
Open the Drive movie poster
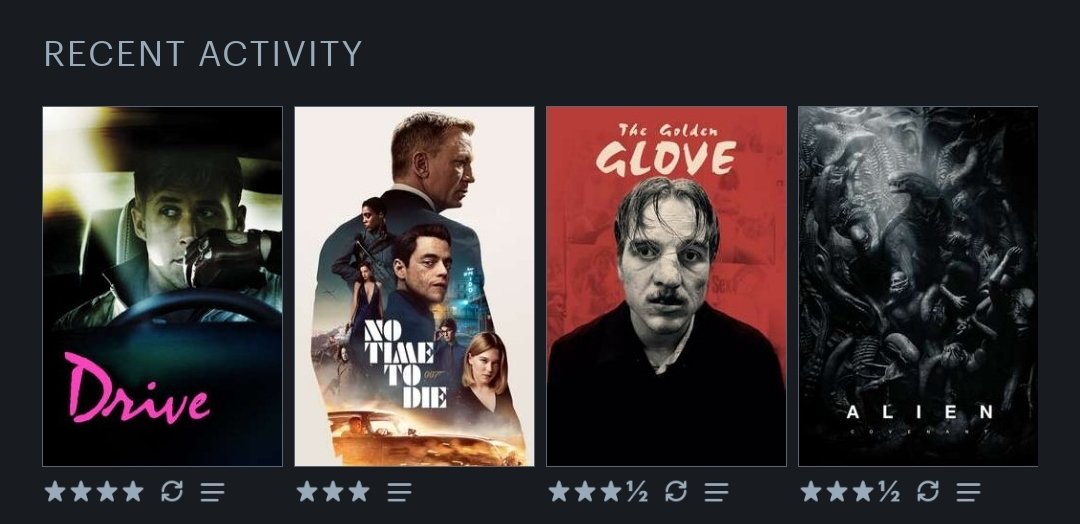(x=163, y=286)
